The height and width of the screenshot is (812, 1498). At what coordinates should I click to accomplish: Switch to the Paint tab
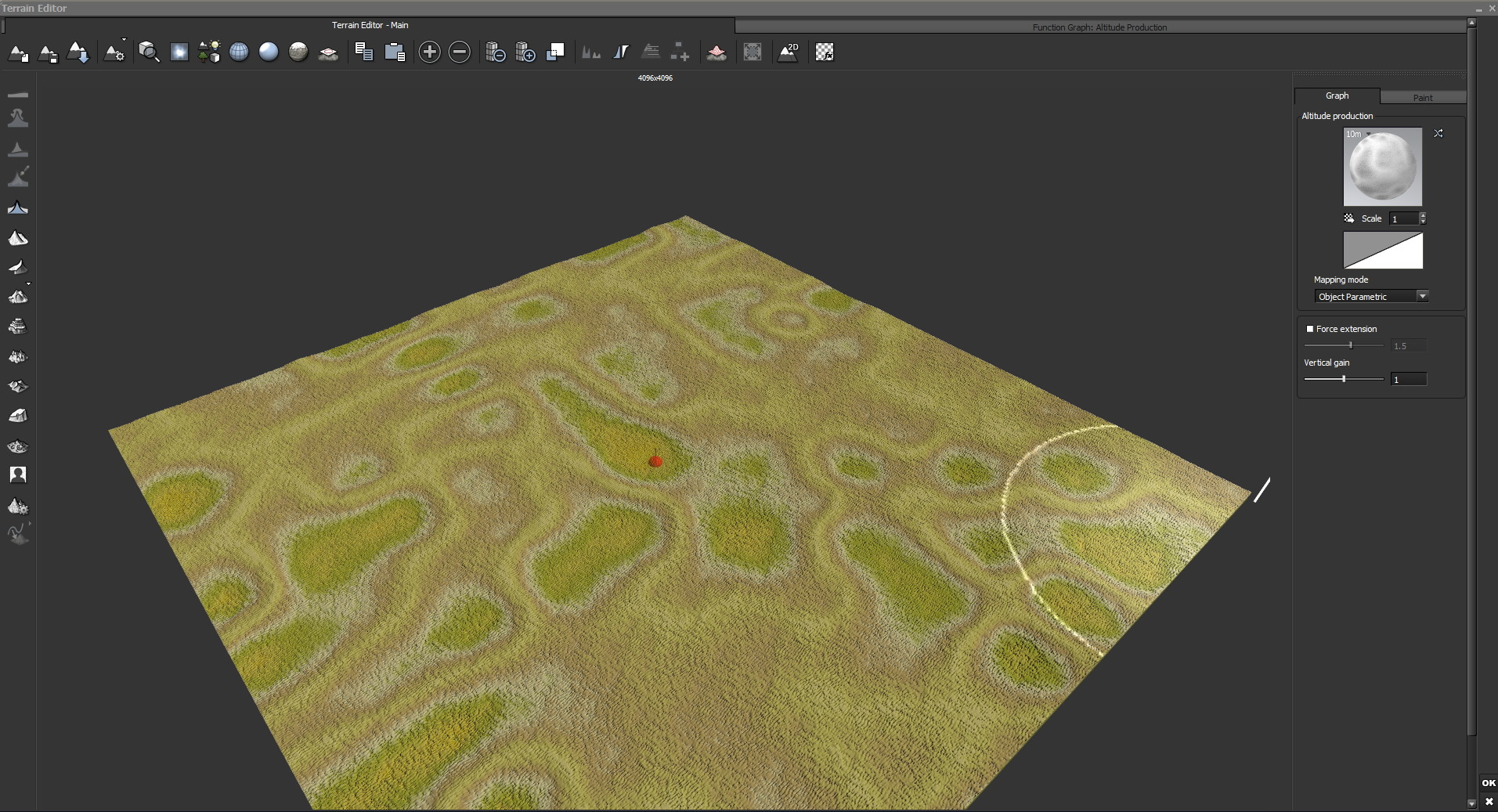1423,98
